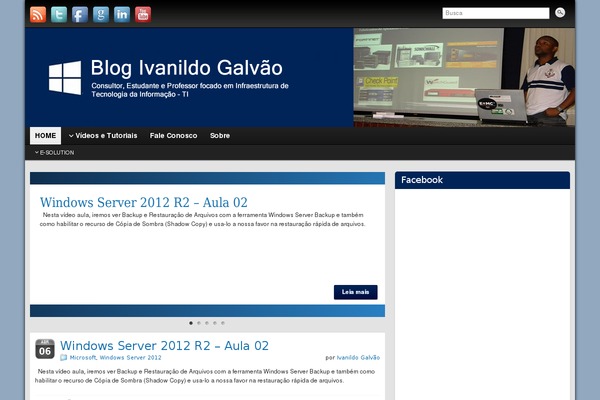Screen dimensions: 600x400
Task: Open the Microsoft category link
Action: (x=83, y=358)
